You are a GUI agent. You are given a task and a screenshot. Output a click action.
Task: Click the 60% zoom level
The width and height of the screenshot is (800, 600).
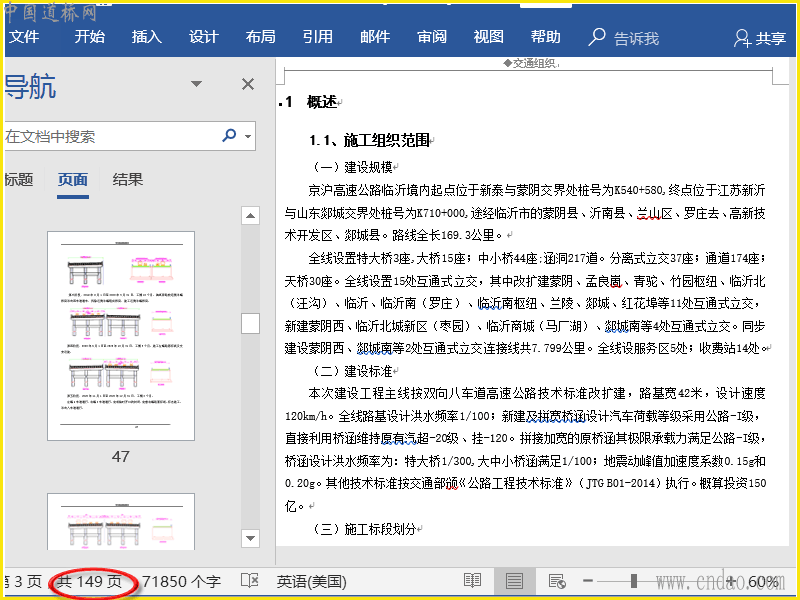tap(763, 581)
